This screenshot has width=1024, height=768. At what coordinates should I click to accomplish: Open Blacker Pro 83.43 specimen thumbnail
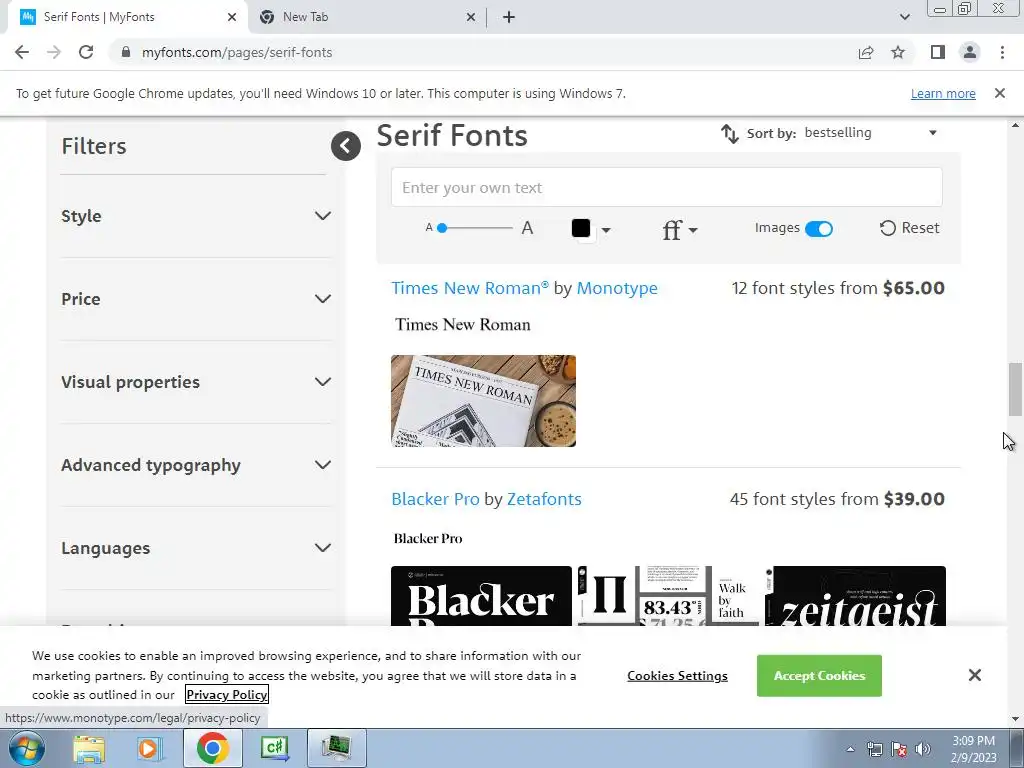click(x=668, y=596)
